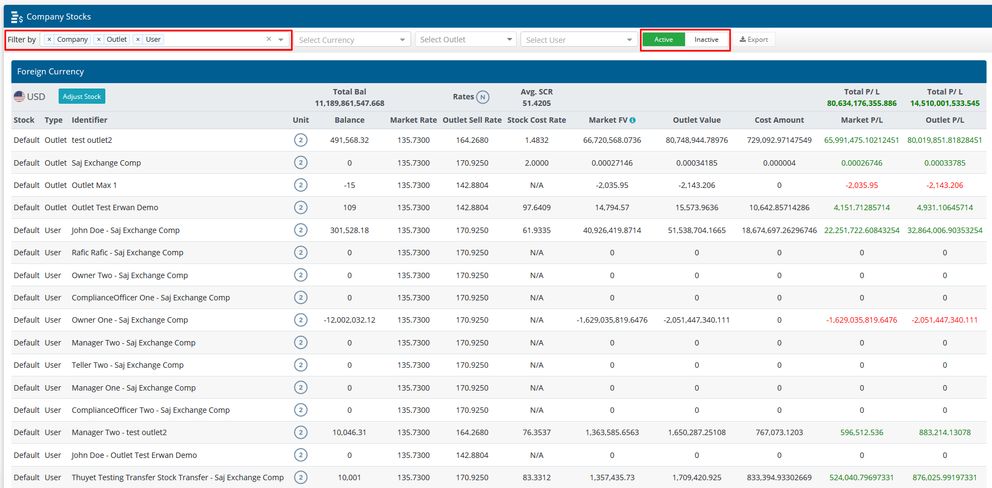The height and width of the screenshot is (488, 992).
Task: Click unit icon for test outlet2 row
Action: [301, 140]
